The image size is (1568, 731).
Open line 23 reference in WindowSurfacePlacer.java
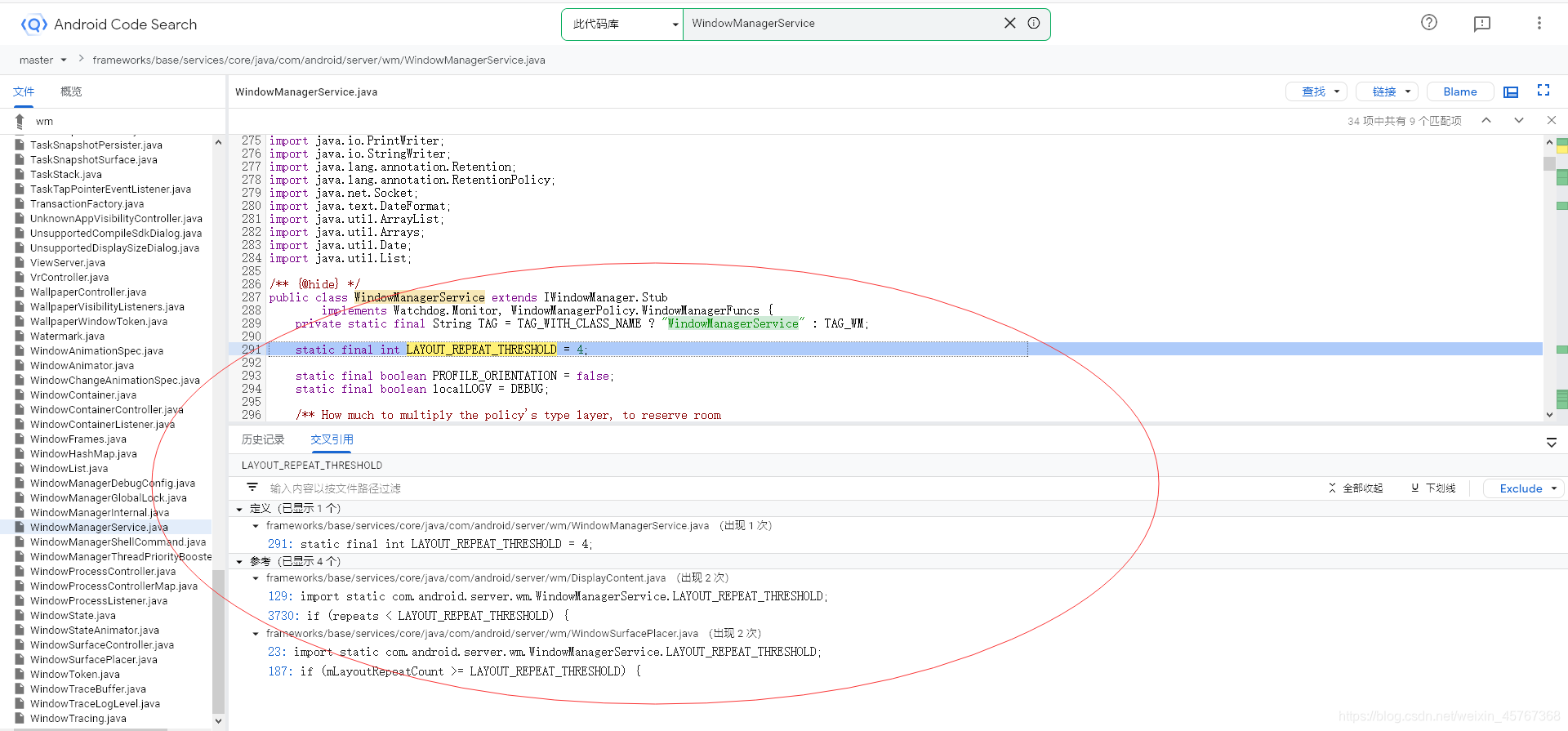coord(545,652)
